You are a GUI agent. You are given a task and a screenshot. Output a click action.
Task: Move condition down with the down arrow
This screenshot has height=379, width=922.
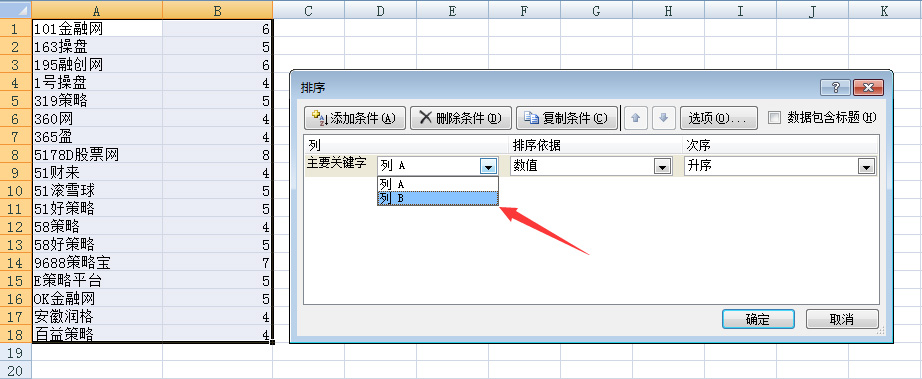click(663, 118)
